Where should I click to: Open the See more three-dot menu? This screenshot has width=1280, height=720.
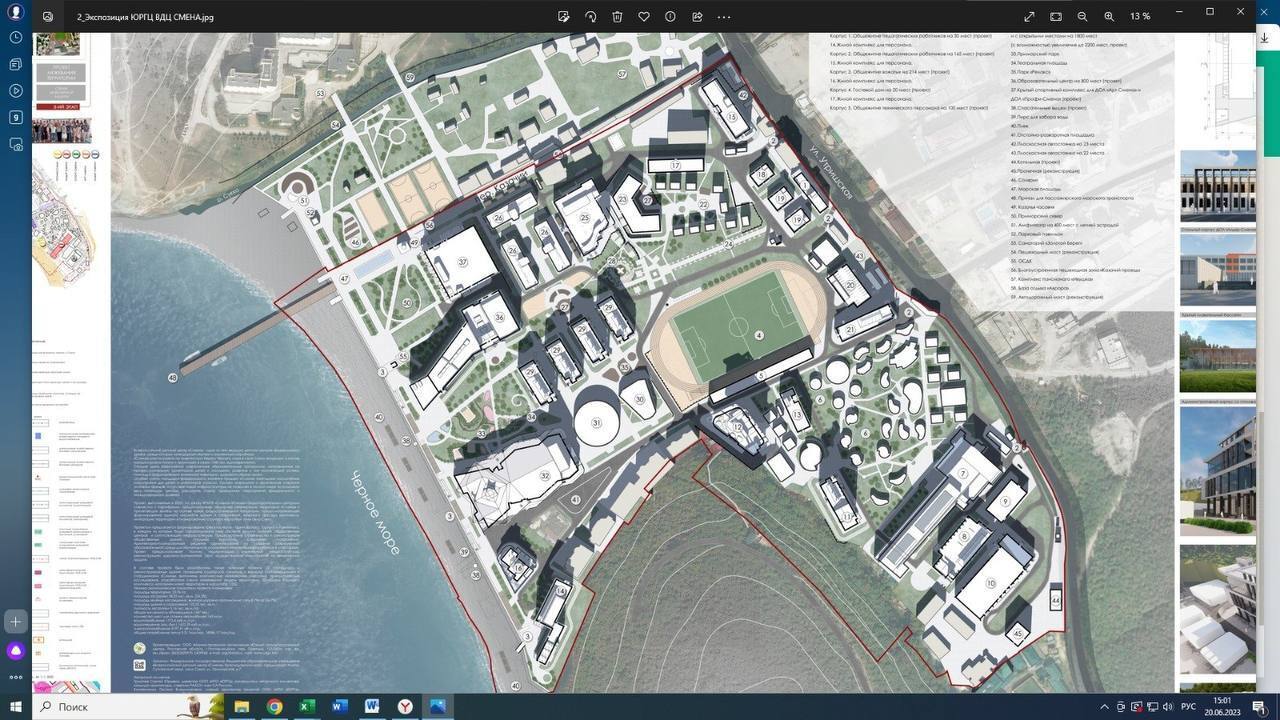(x=724, y=17)
